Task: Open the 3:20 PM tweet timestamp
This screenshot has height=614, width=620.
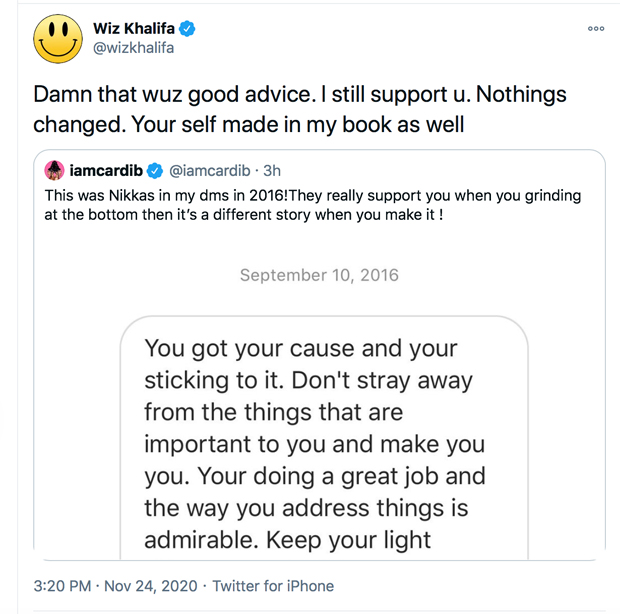Action: click(62, 586)
